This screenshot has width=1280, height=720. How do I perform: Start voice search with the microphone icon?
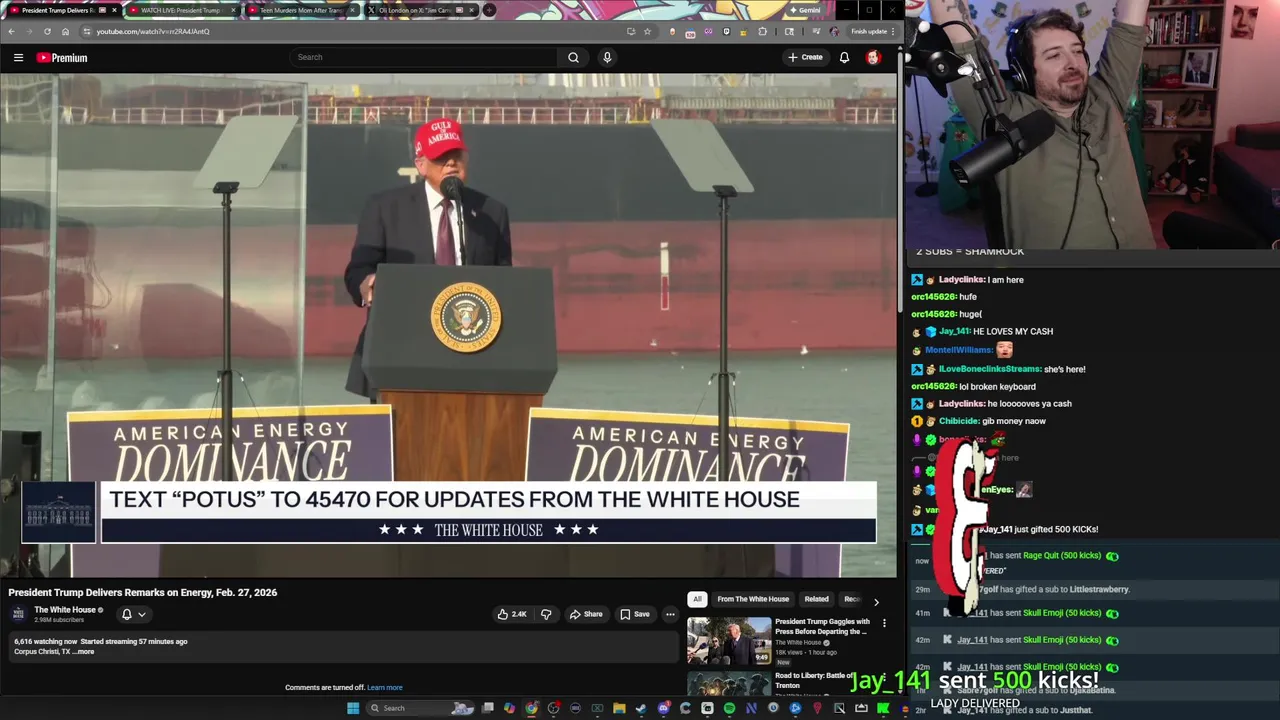(x=606, y=57)
